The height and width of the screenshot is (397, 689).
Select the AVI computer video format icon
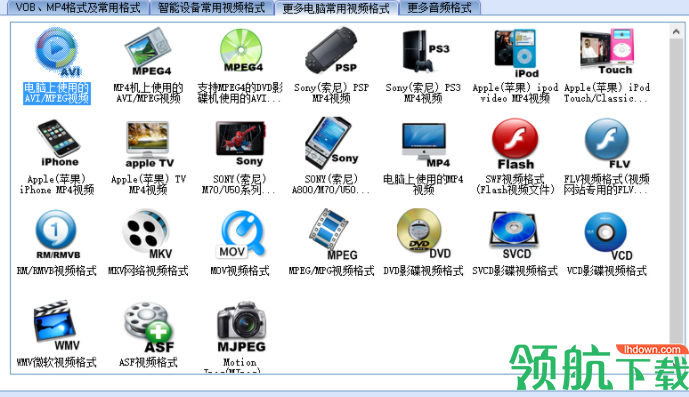58,52
